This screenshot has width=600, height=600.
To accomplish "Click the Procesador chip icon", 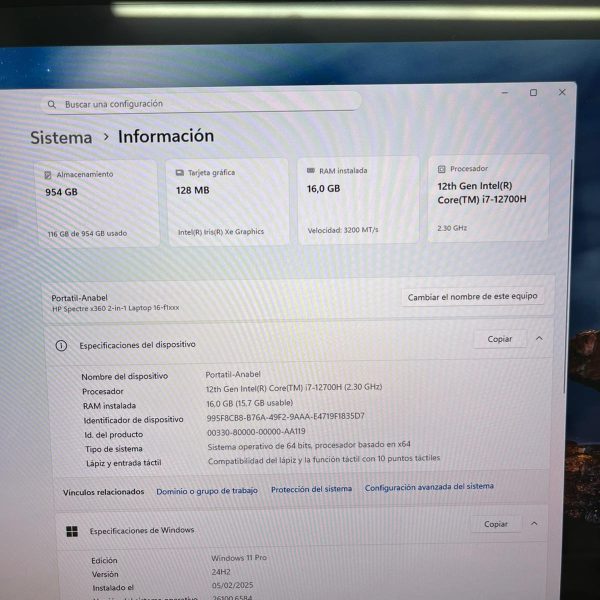I will coord(441,169).
